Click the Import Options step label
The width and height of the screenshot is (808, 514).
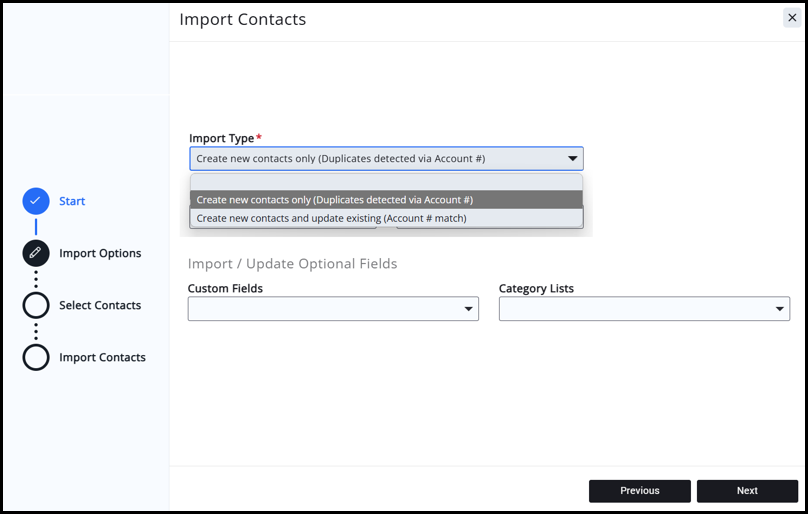coord(100,253)
